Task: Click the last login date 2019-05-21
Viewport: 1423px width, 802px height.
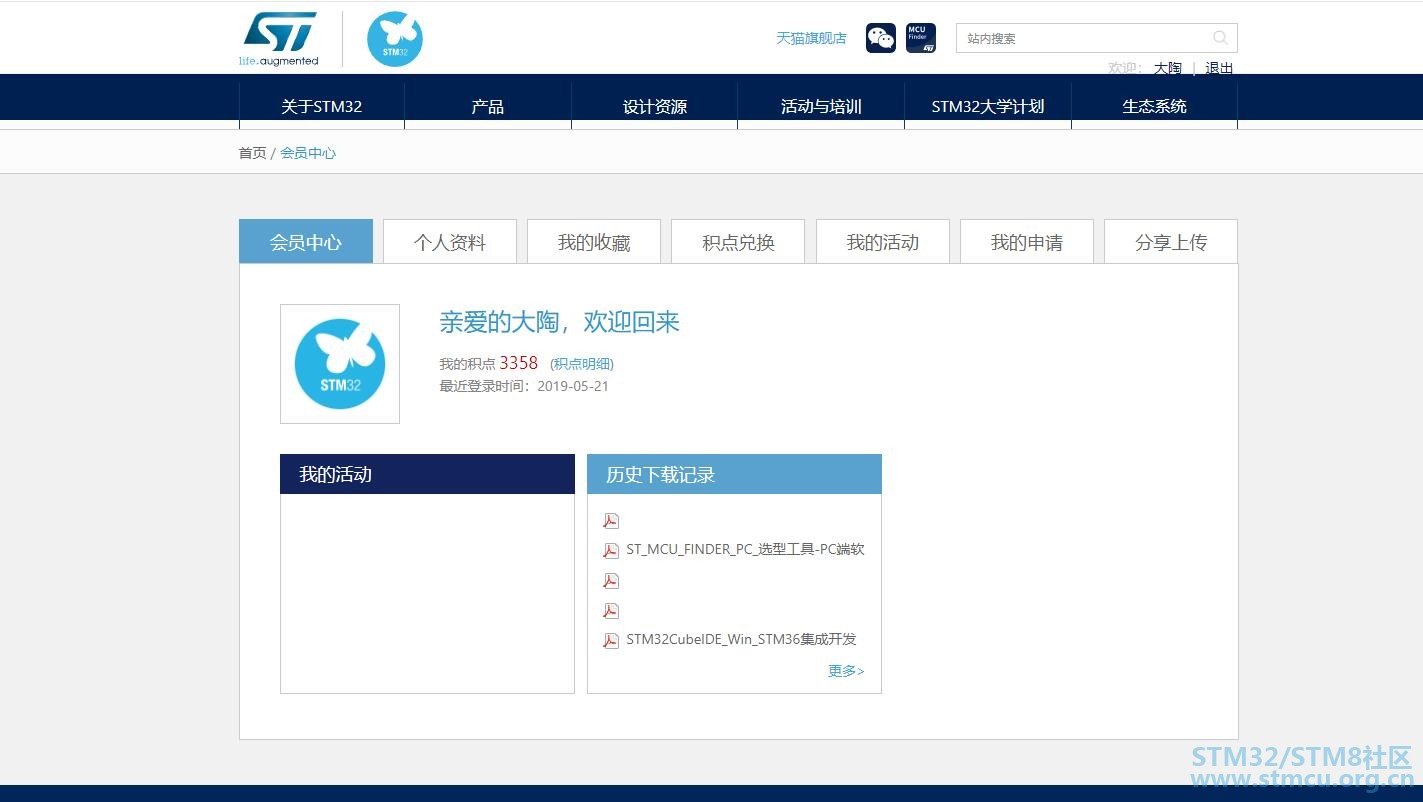Action: (573, 386)
